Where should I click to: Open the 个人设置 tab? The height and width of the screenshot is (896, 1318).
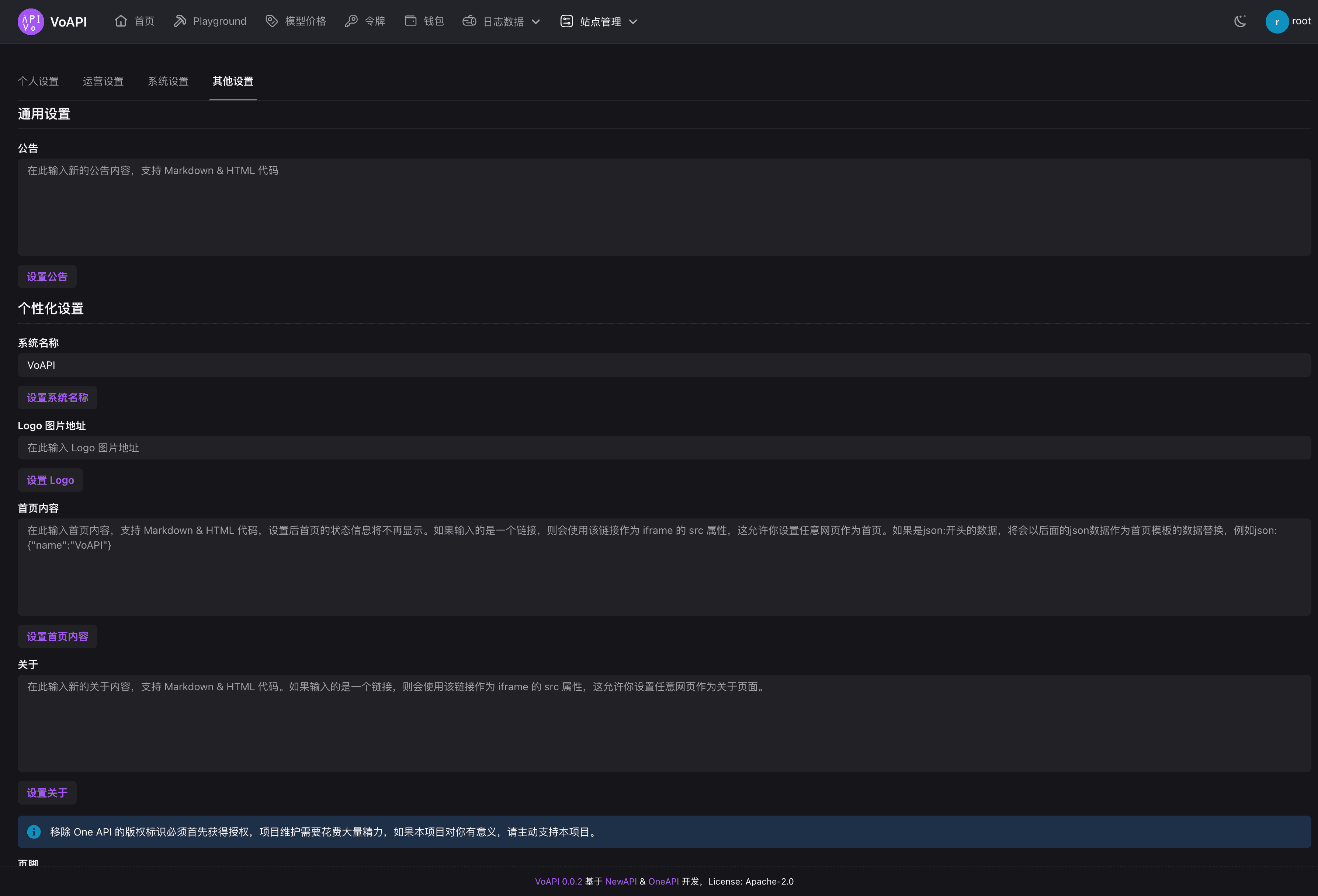(x=38, y=81)
